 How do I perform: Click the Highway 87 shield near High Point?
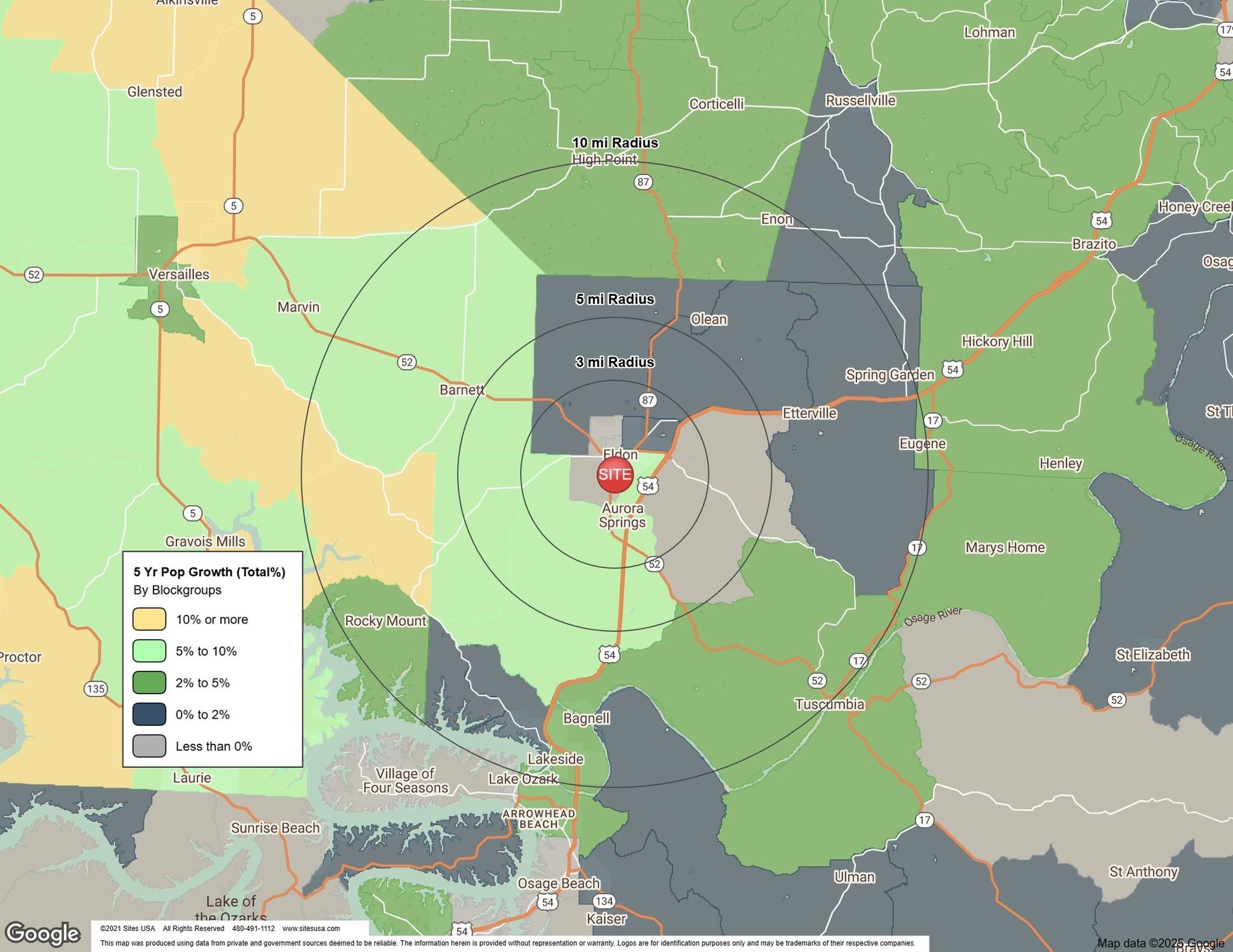pyautogui.click(x=643, y=182)
